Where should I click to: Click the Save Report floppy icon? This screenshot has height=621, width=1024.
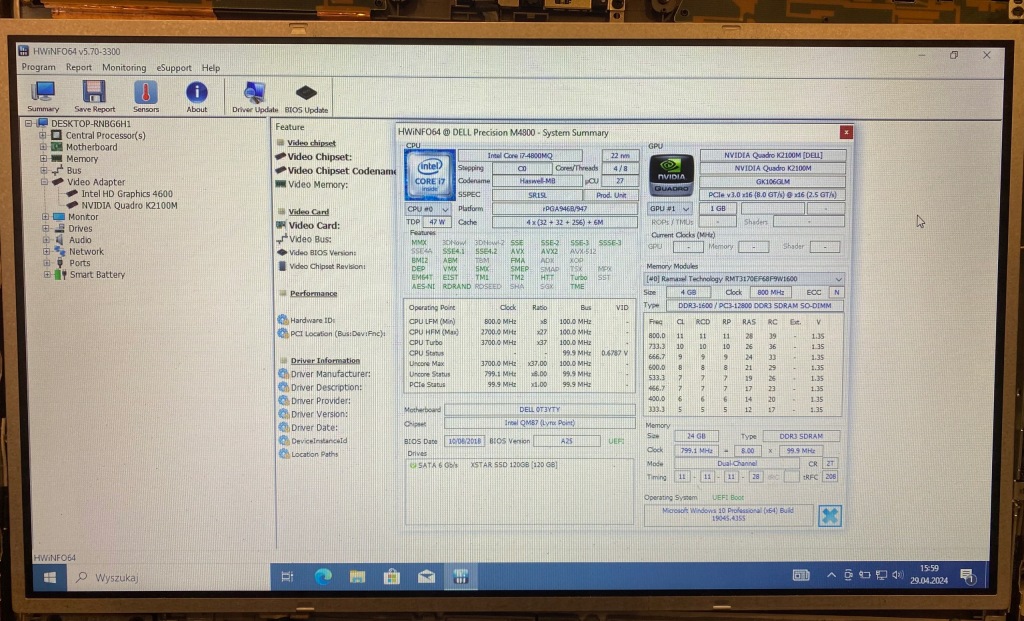(x=94, y=97)
